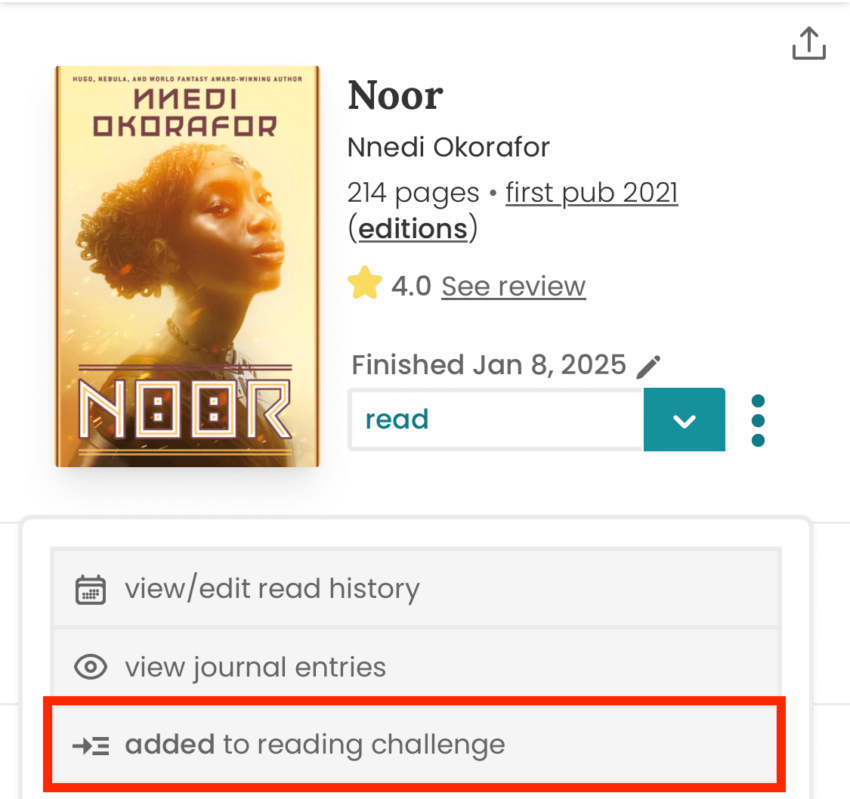Expand the options under the read status selector
850x799 pixels.
point(684,419)
